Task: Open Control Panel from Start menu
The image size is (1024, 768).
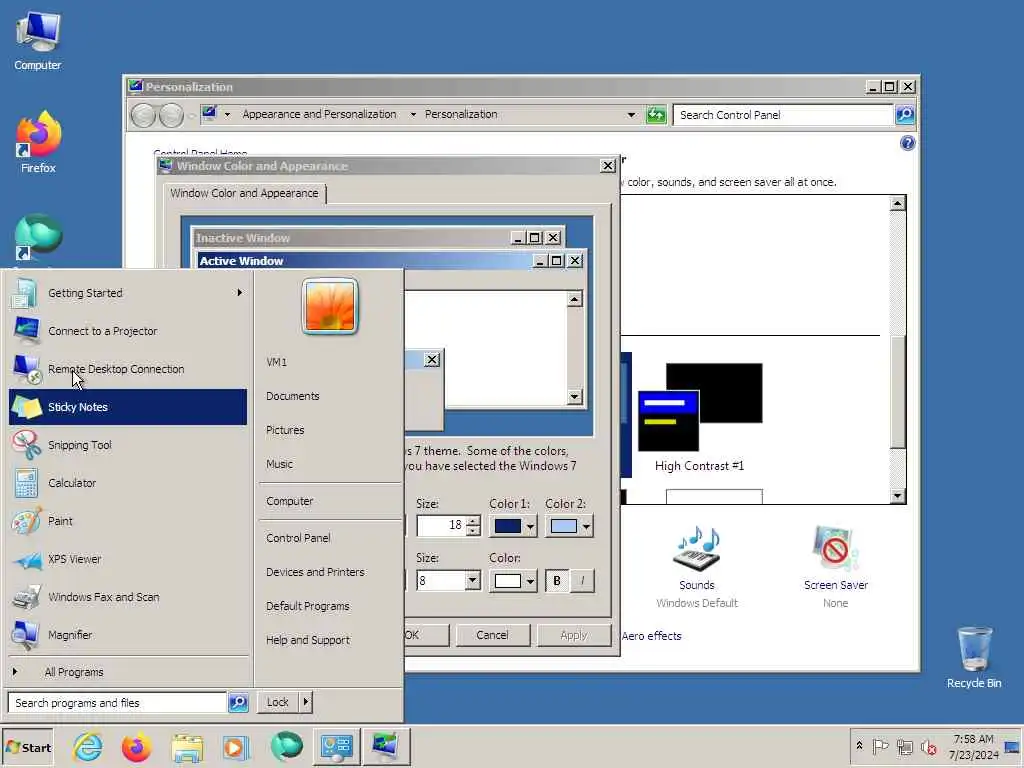Action: click(x=298, y=537)
